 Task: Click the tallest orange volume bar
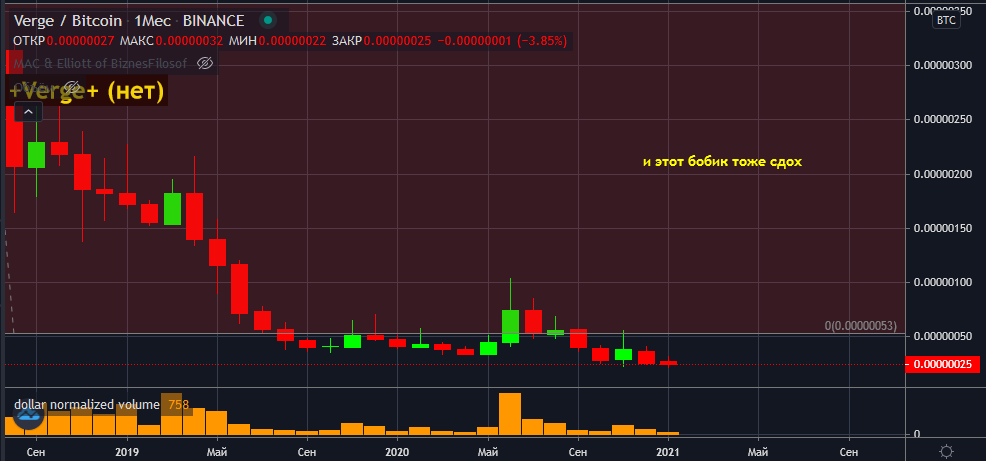510,414
